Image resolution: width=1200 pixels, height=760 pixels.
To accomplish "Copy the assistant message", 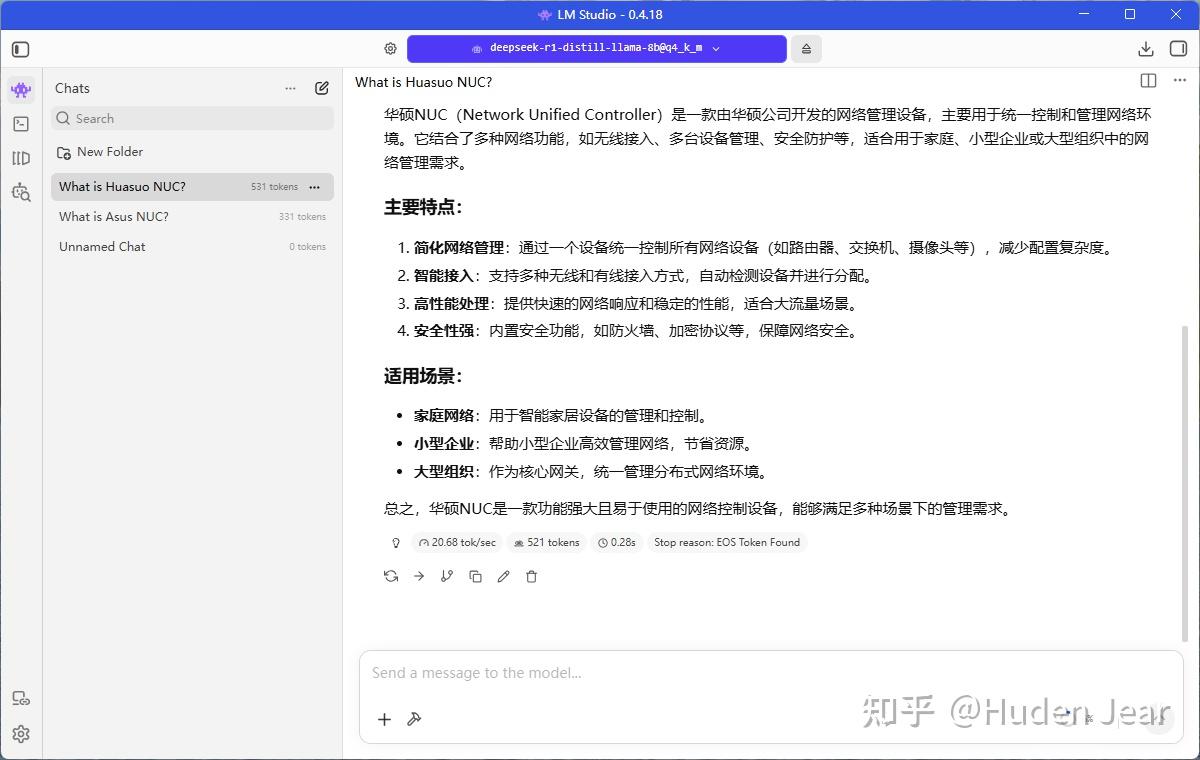I will click(475, 576).
